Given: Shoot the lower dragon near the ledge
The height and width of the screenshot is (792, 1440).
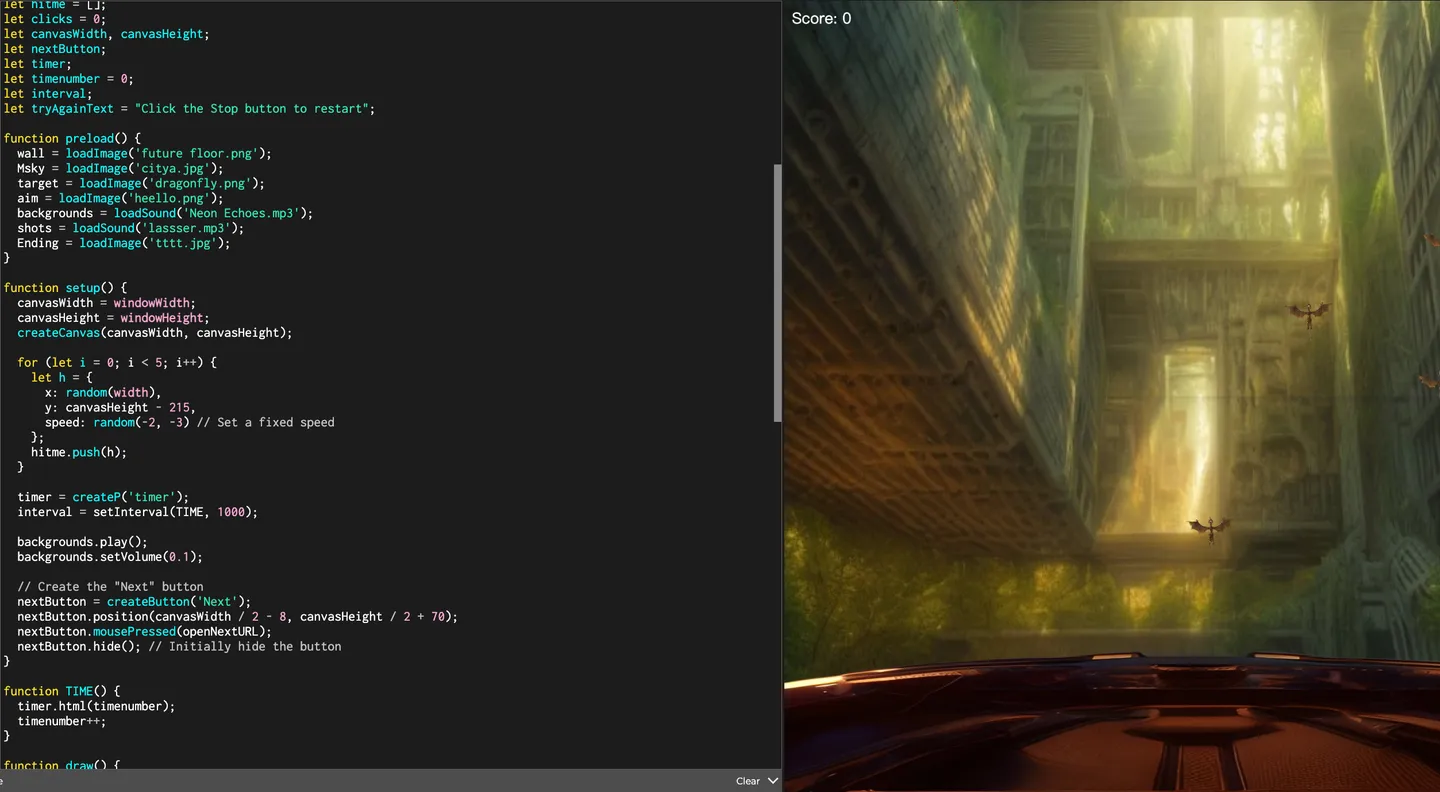Looking at the screenshot, I should click(1210, 527).
